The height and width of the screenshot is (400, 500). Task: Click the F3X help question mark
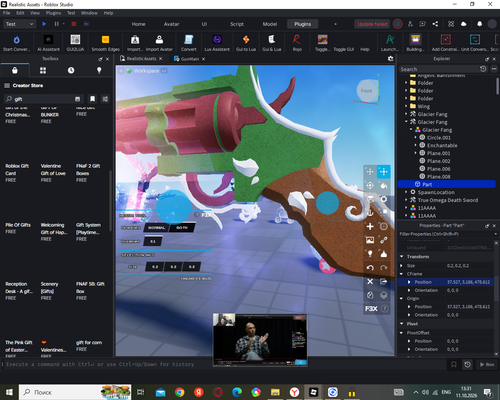point(384,309)
